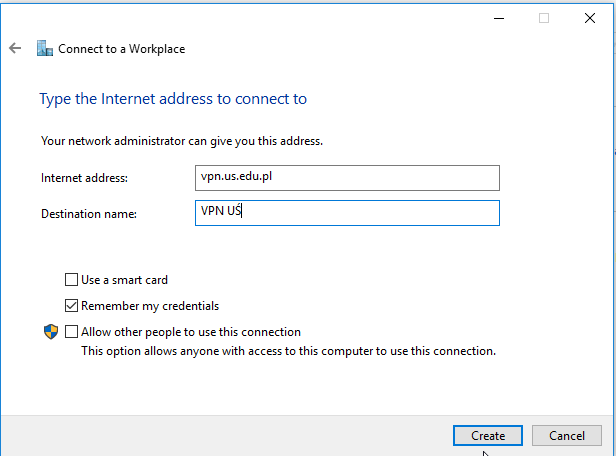Minimize the Connect to a Workplace window
Image resolution: width=616 pixels, height=456 pixels.
point(499,18)
